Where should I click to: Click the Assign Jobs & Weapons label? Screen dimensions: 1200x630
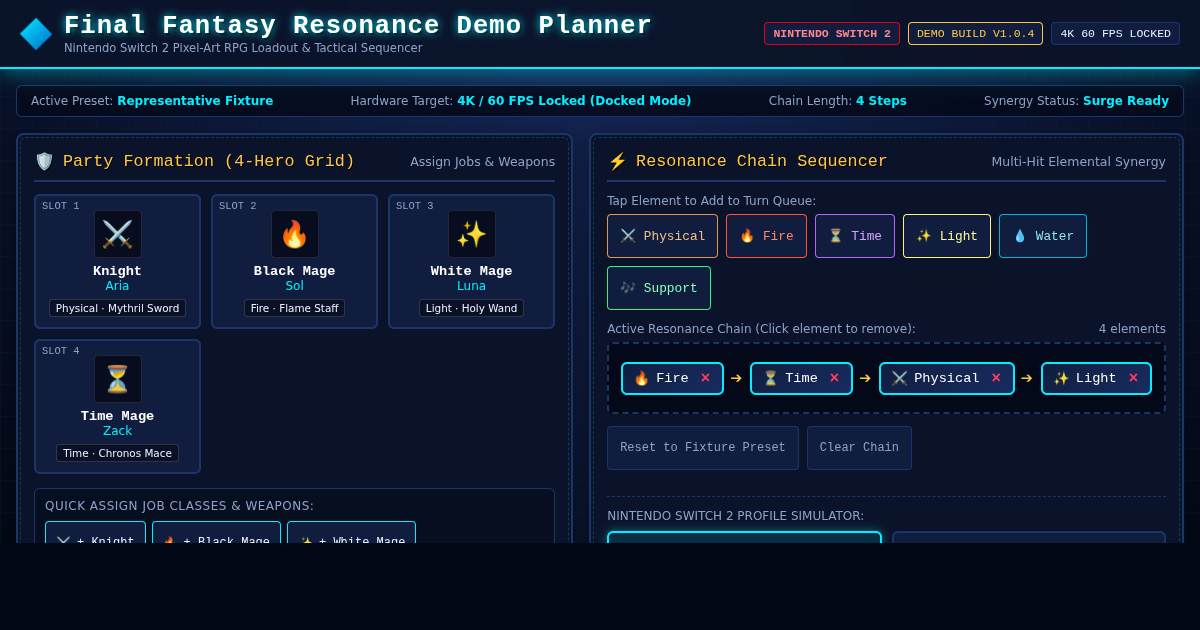click(482, 162)
